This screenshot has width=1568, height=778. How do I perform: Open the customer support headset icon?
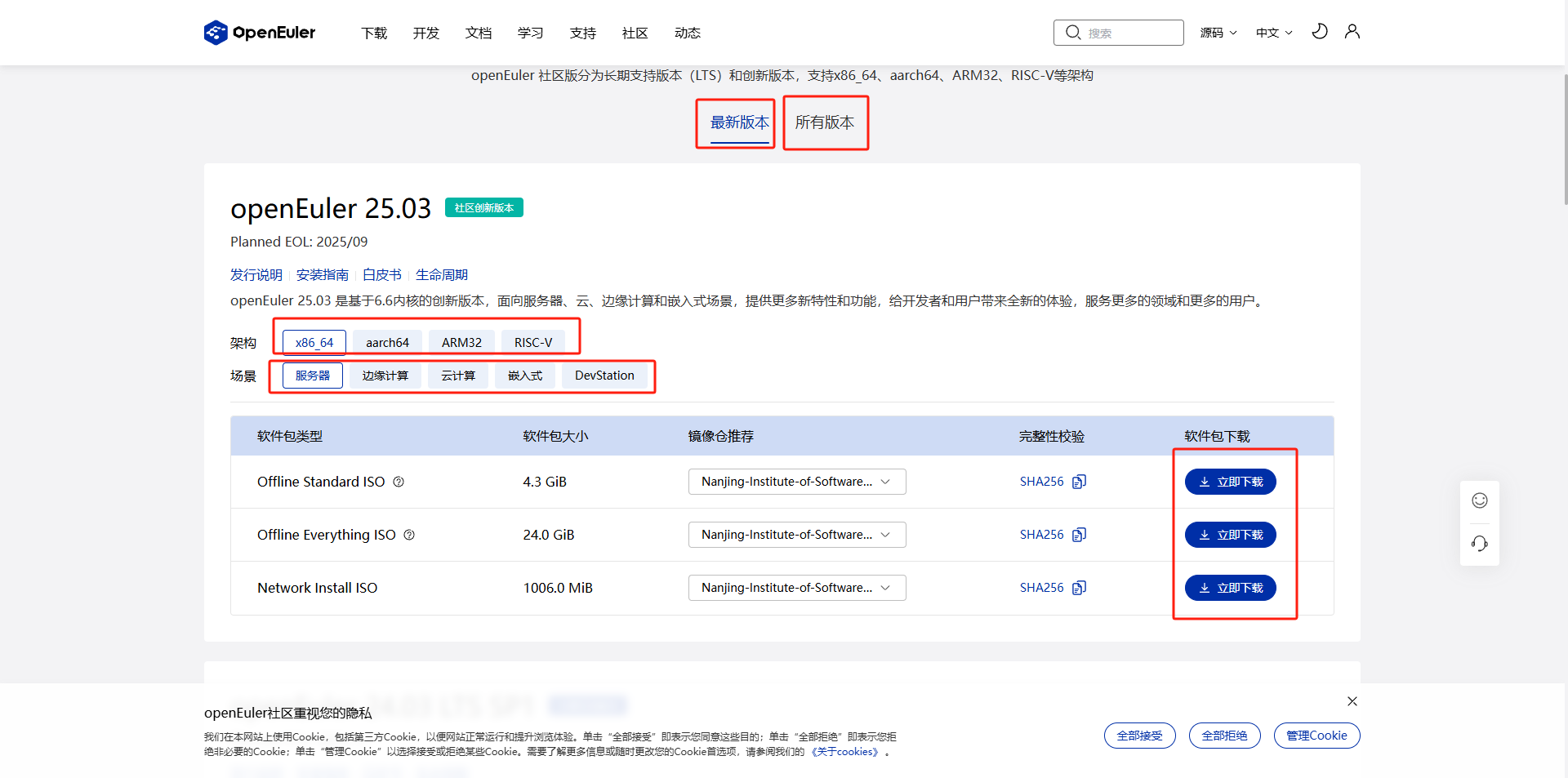1480,544
